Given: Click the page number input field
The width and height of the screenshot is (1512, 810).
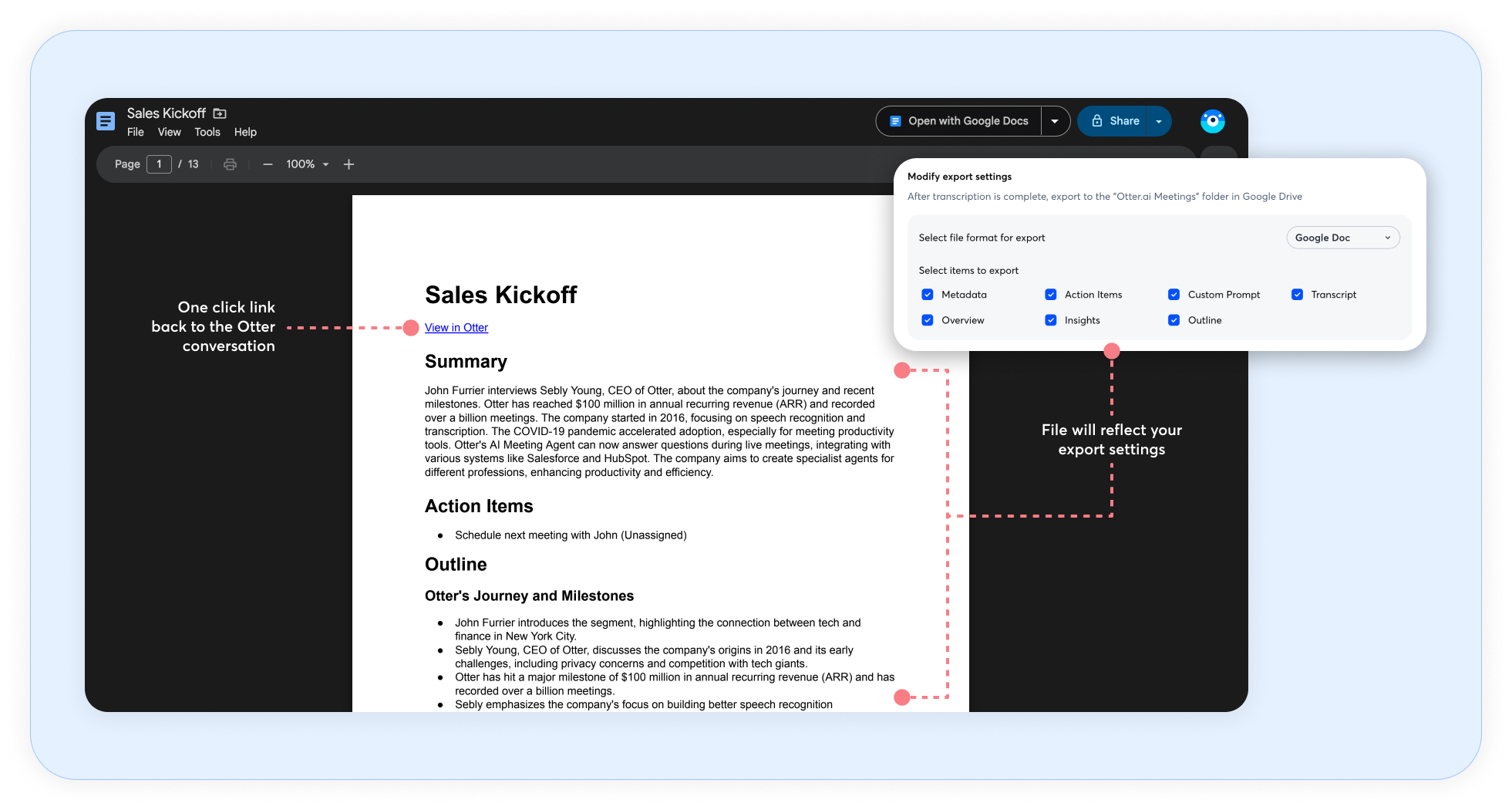Looking at the screenshot, I should pyautogui.click(x=159, y=164).
